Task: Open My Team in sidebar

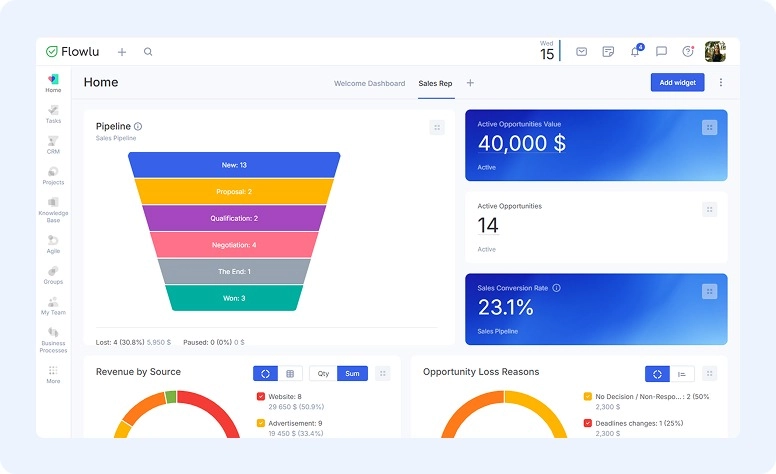Action: tap(53, 306)
